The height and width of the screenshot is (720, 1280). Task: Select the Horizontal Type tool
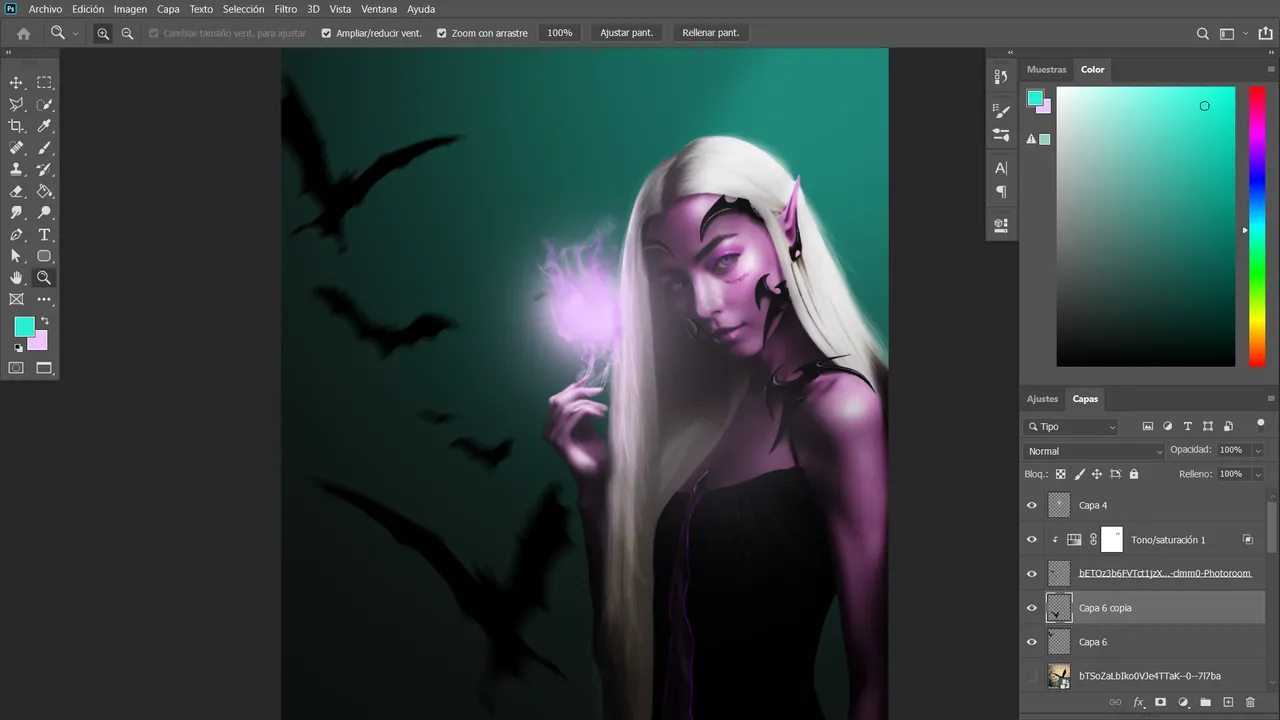point(44,235)
